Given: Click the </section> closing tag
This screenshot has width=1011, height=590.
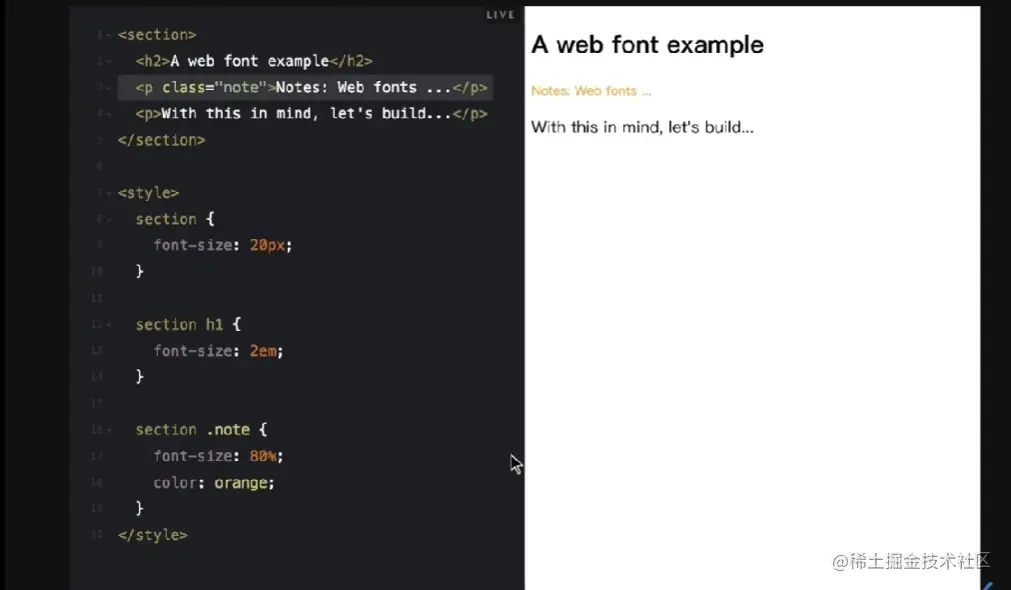Looking at the screenshot, I should tap(162, 140).
